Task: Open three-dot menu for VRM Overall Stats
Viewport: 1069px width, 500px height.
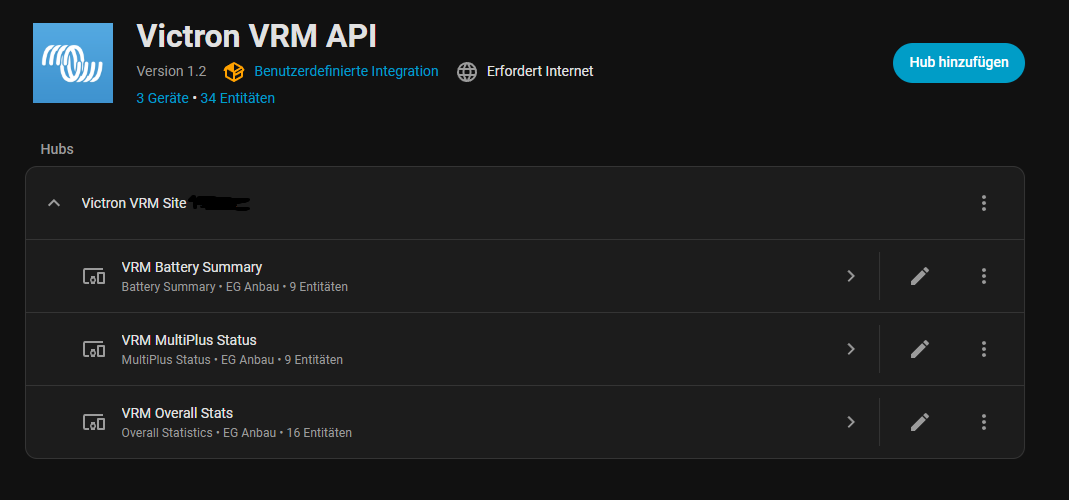Action: point(984,422)
